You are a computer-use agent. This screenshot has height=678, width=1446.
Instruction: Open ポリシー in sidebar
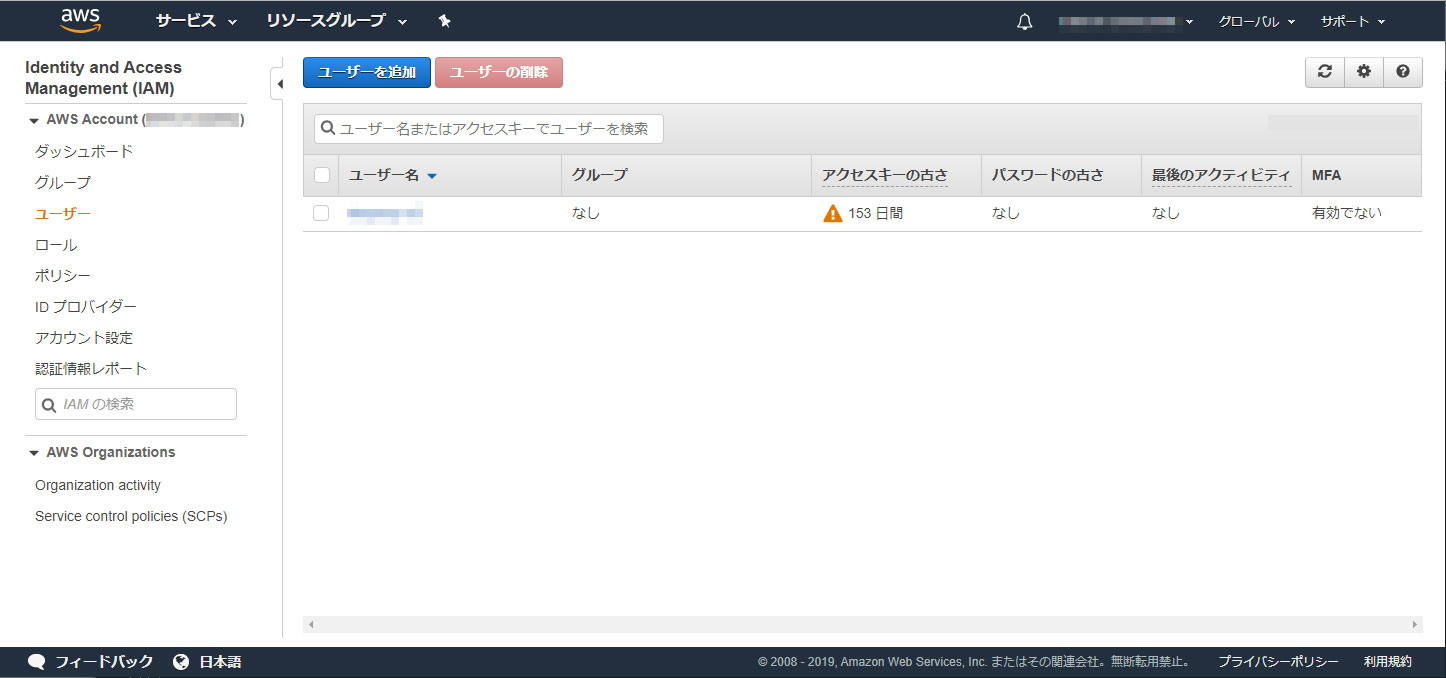(x=63, y=275)
